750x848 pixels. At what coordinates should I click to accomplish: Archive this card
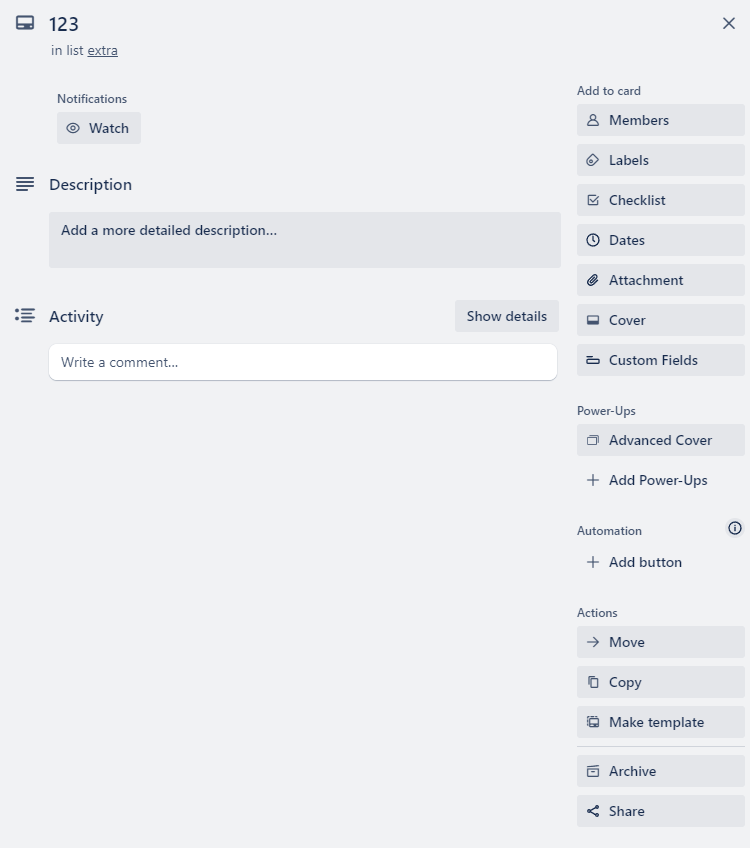[x=660, y=771]
